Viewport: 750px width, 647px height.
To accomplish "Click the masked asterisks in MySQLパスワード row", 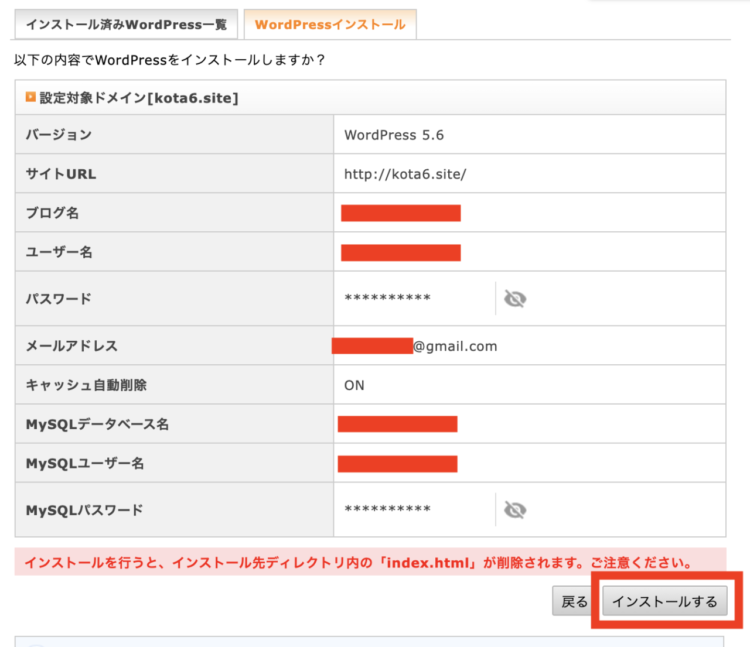I will pos(387,509).
